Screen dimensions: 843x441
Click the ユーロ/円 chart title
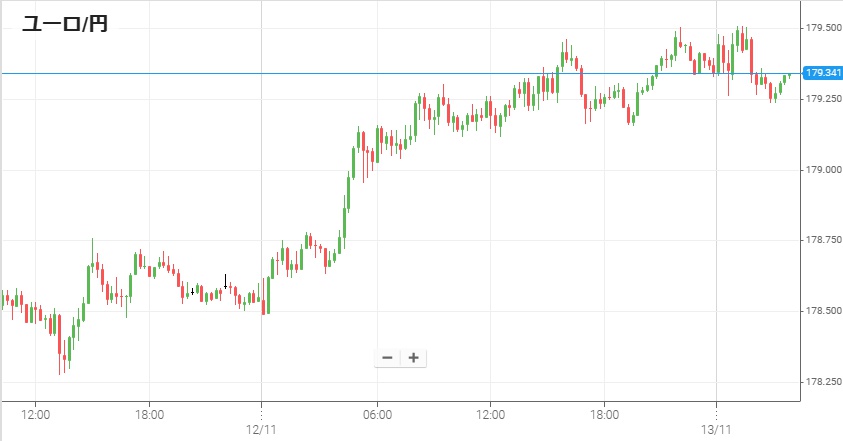65,24
